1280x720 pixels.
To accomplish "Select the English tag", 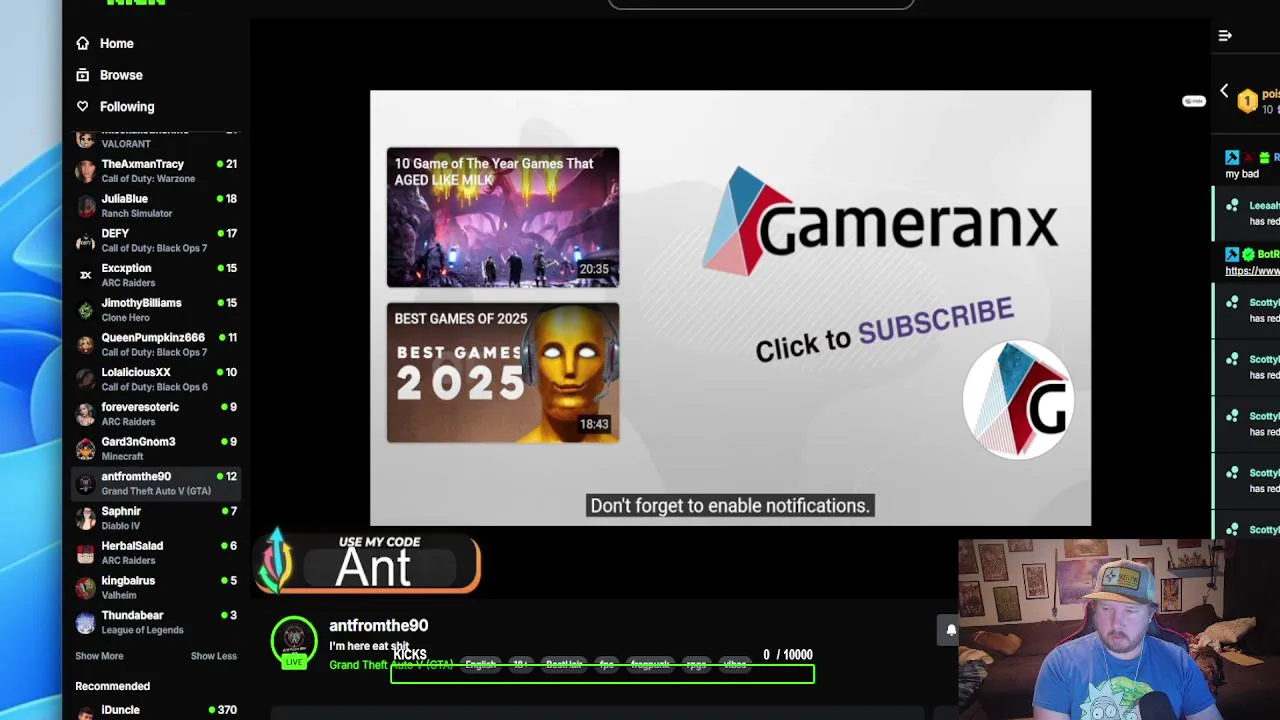I will (x=480, y=665).
